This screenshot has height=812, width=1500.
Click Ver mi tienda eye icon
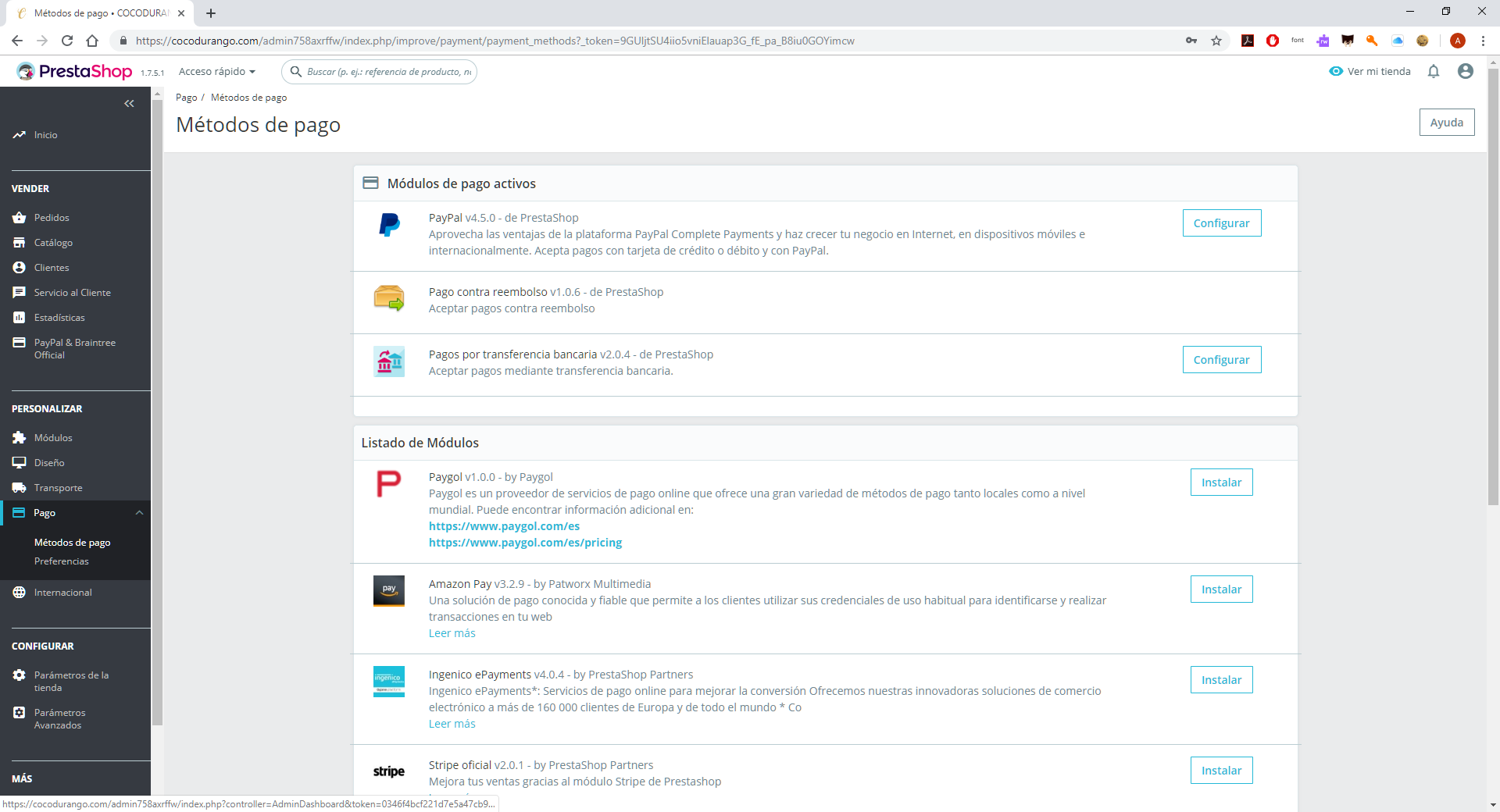[x=1336, y=72]
